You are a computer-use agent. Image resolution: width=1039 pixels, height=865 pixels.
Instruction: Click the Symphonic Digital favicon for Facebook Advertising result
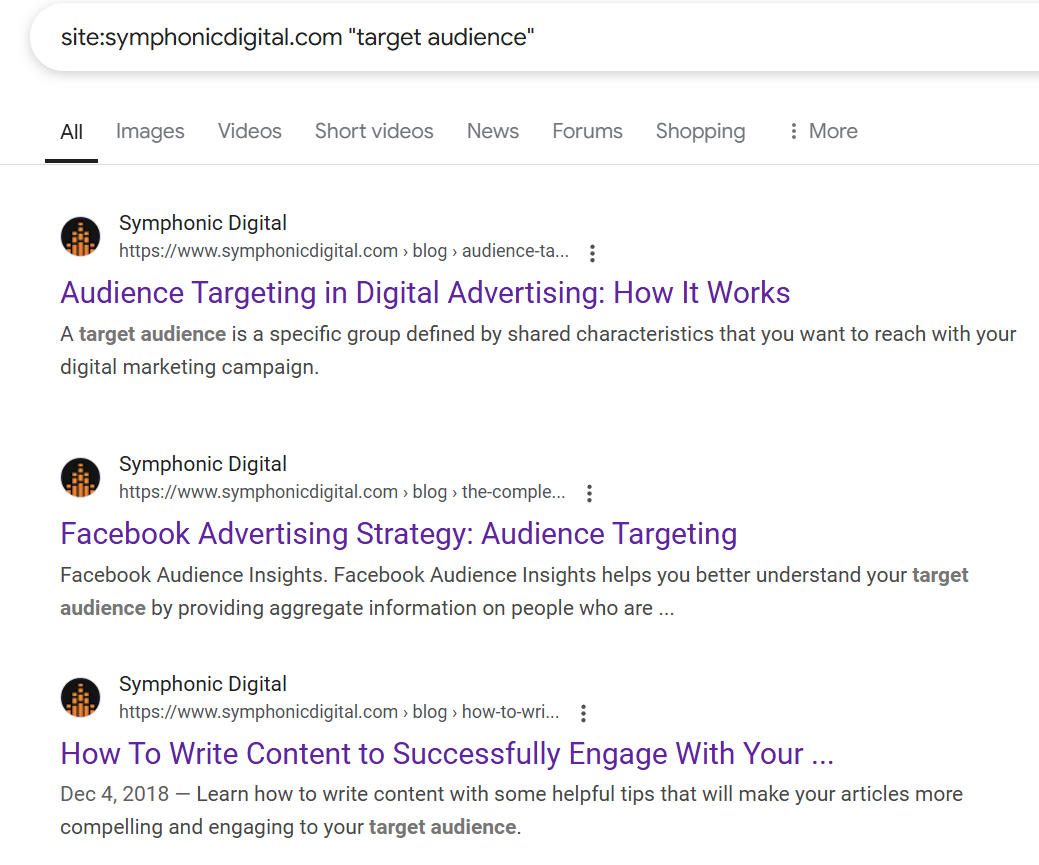coord(80,477)
